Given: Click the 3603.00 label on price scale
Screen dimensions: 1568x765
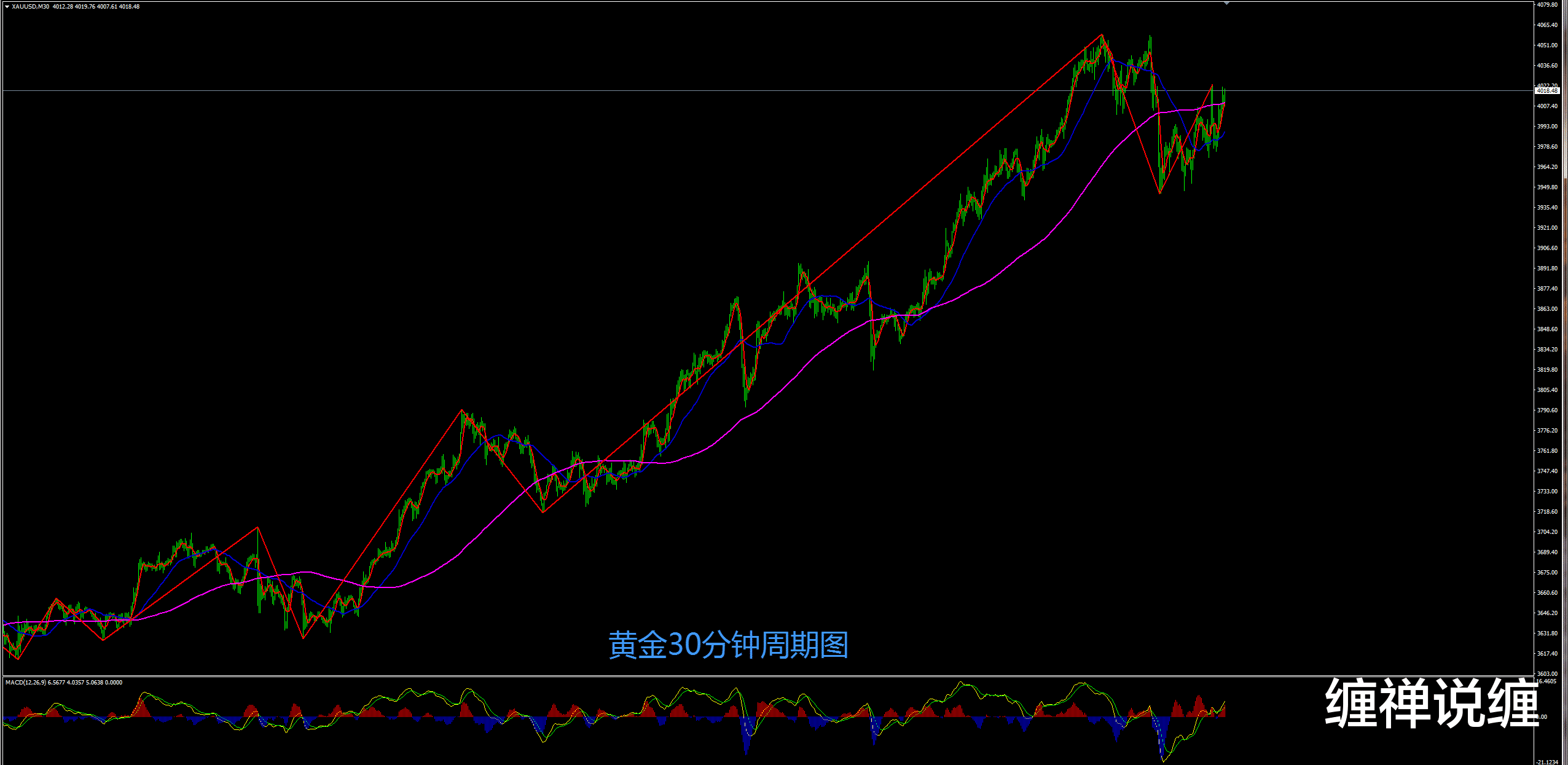Looking at the screenshot, I should tap(1547, 674).
